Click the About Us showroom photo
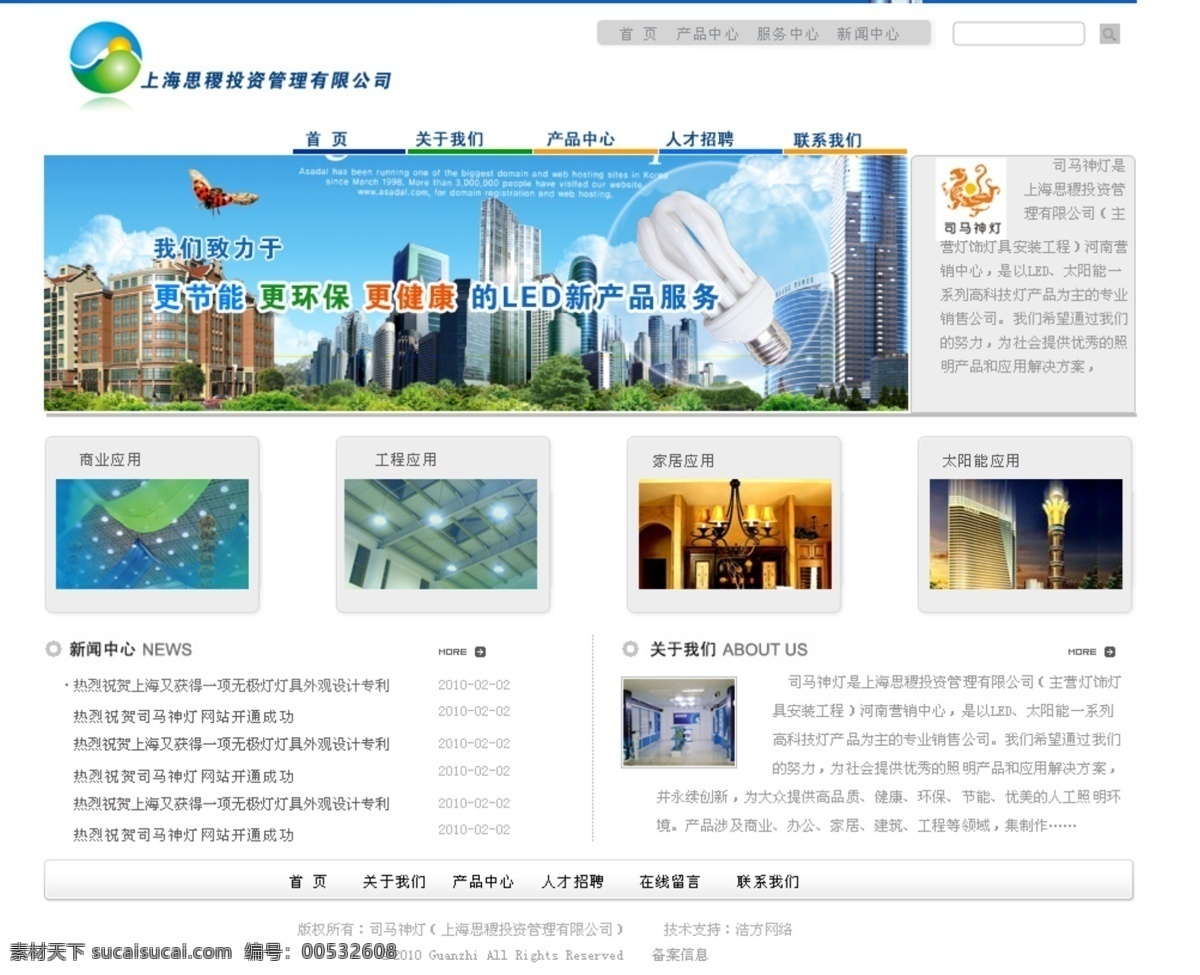The image size is (1200, 975). [679, 722]
